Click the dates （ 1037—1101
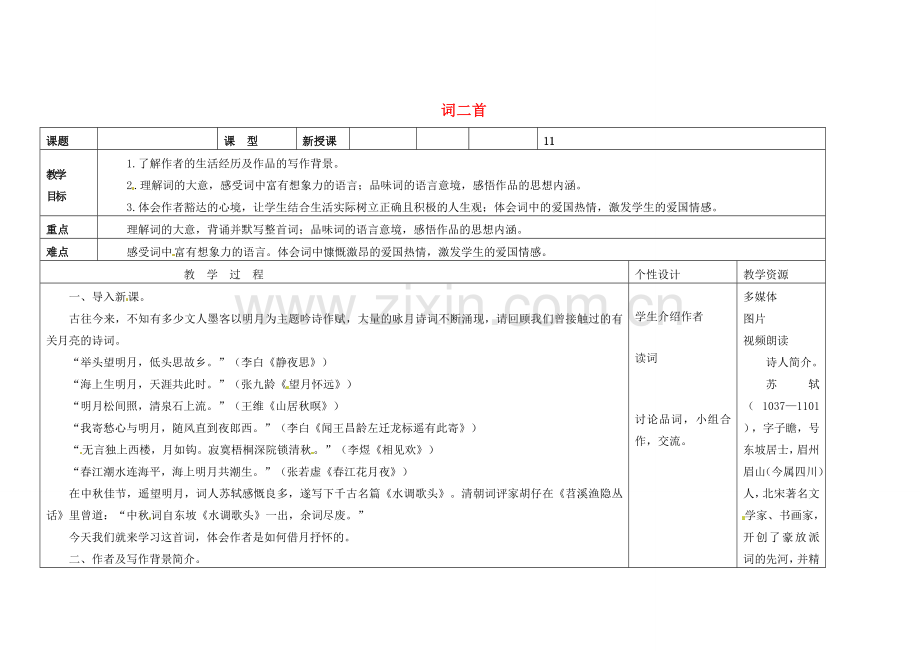920x651 pixels. coord(783,406)
